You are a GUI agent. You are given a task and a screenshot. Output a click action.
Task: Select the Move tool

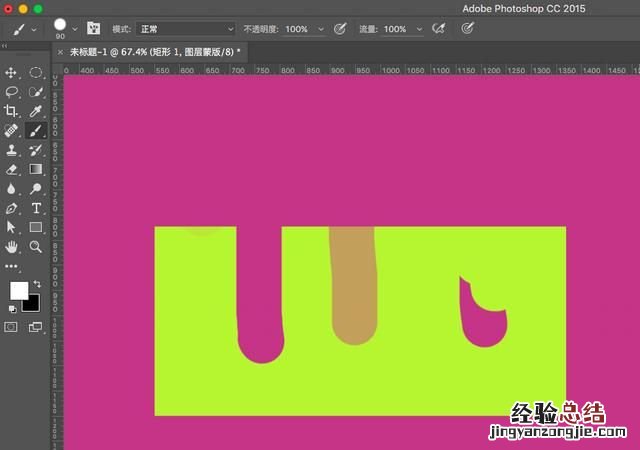point(12,73)
